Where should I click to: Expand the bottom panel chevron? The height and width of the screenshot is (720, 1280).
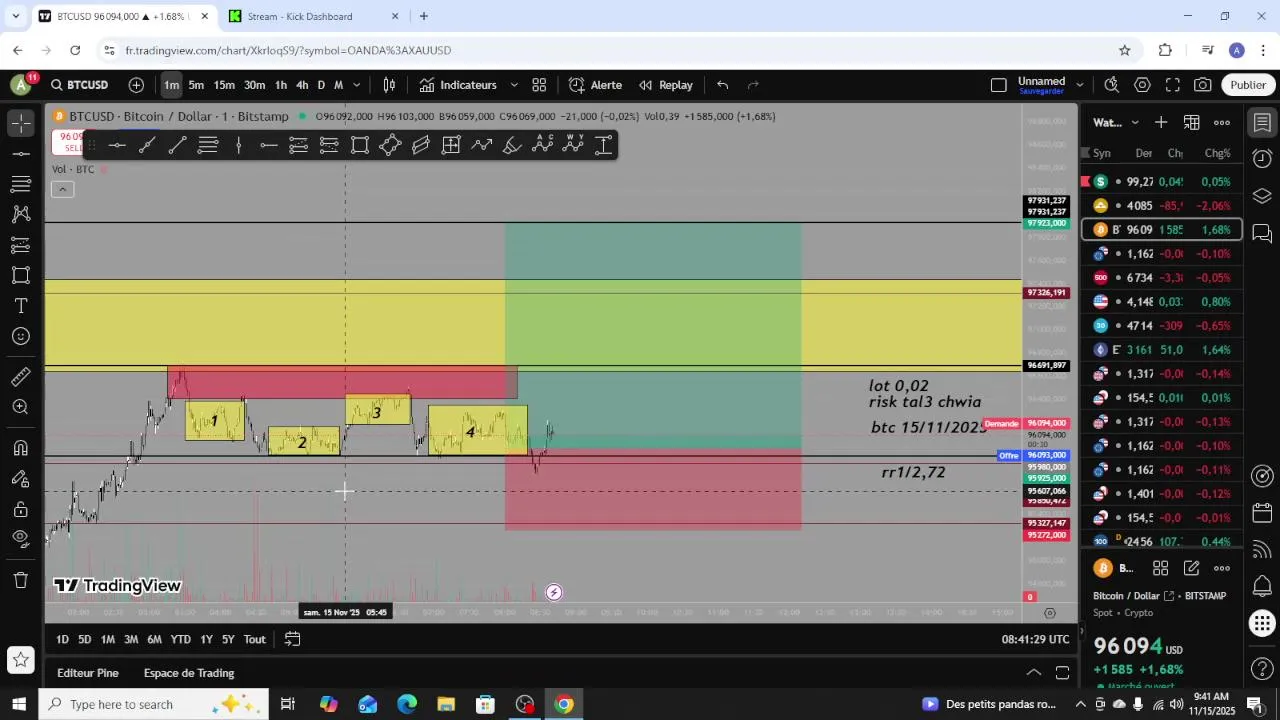1034,673
